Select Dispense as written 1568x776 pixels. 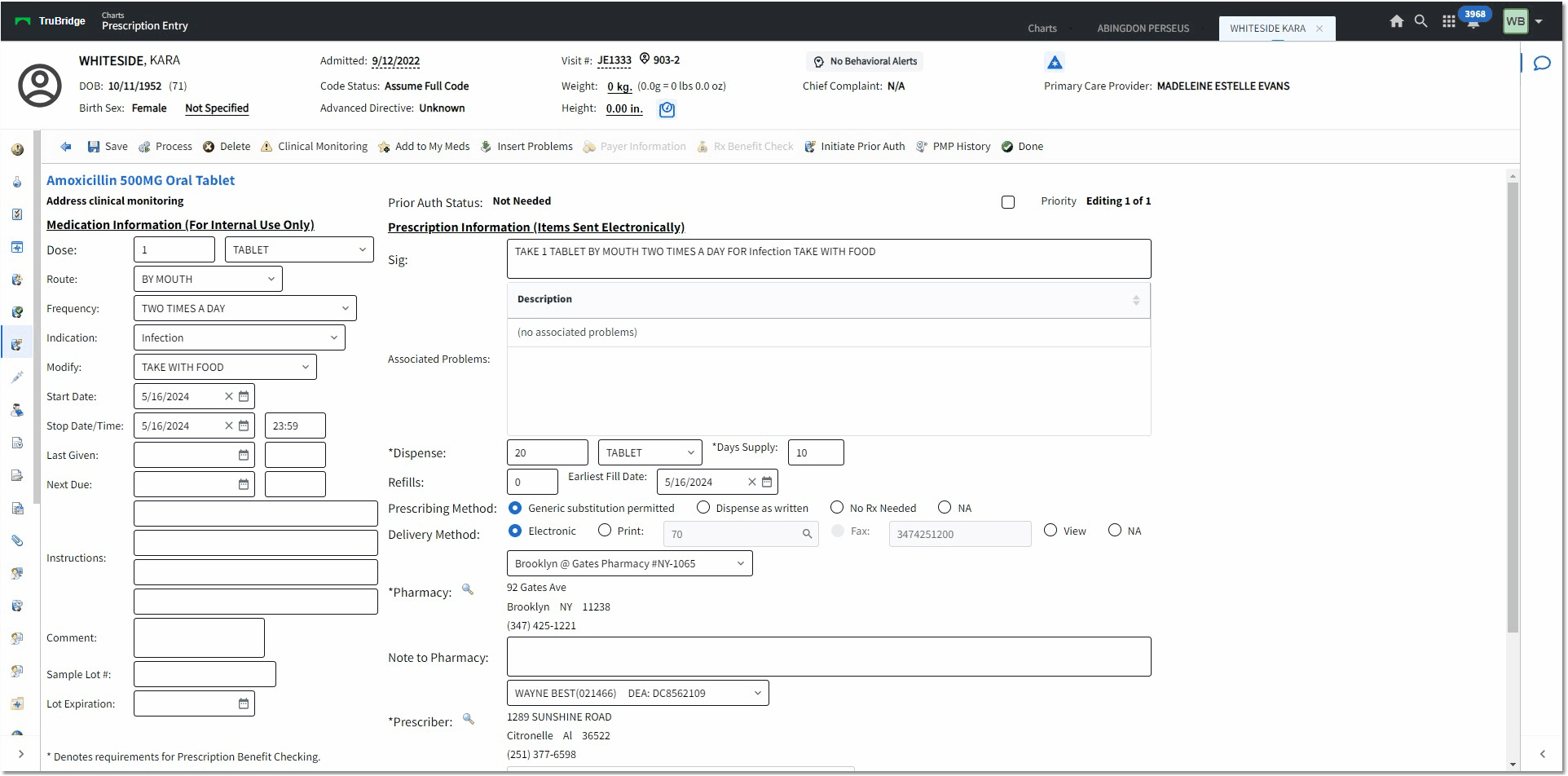703,507
